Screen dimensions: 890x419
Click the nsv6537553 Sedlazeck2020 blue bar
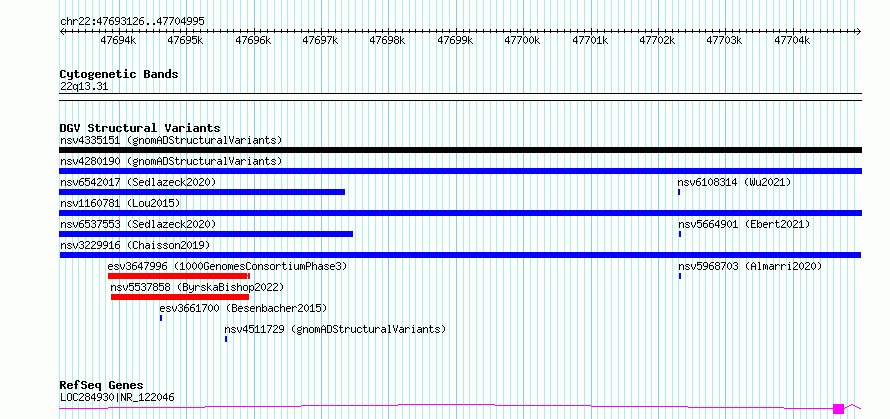coord(206,234)
